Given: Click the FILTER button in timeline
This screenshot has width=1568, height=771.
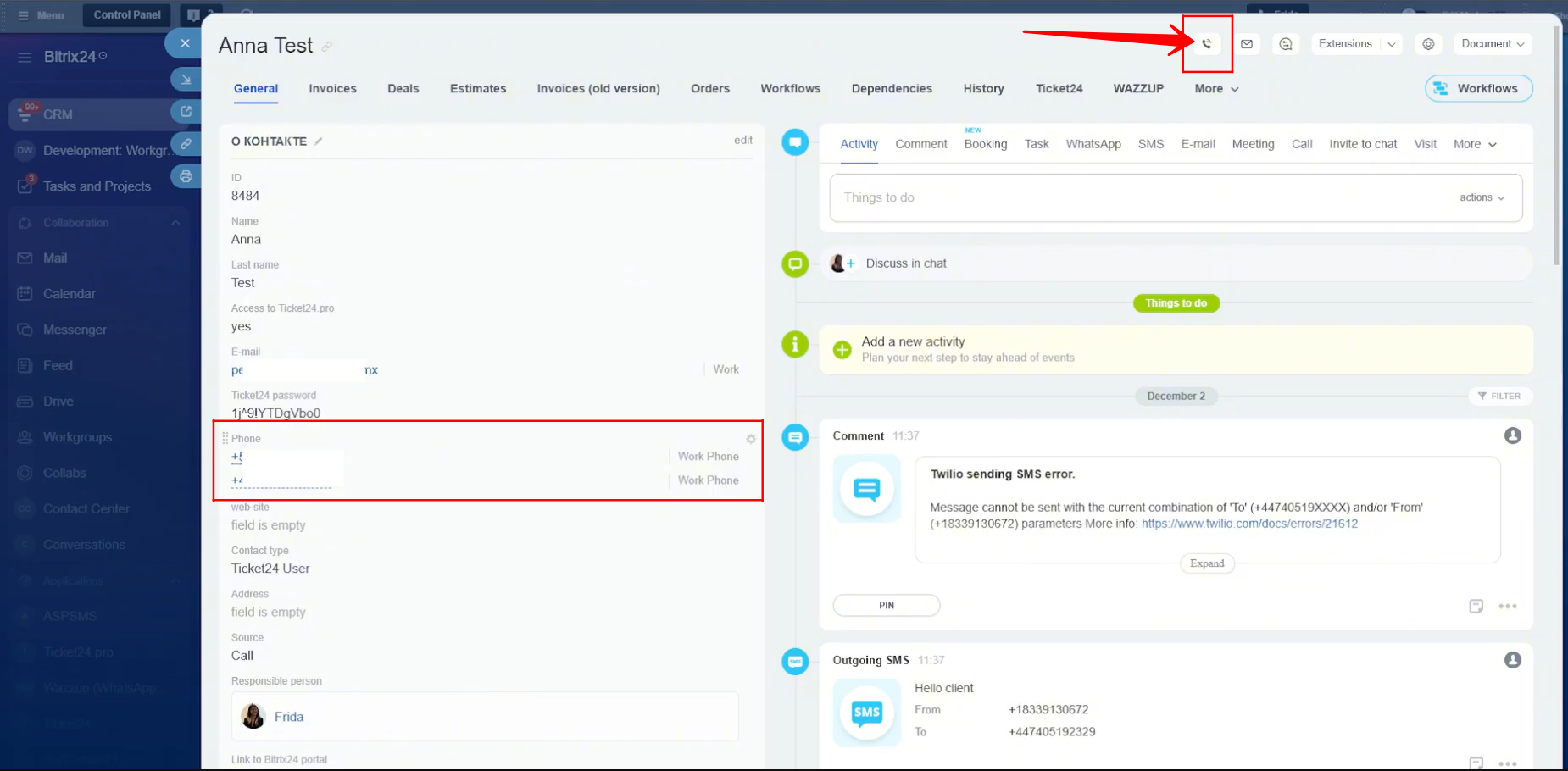Looking at the screenshot, I should pyautogui.click(x=1499, y=396).
